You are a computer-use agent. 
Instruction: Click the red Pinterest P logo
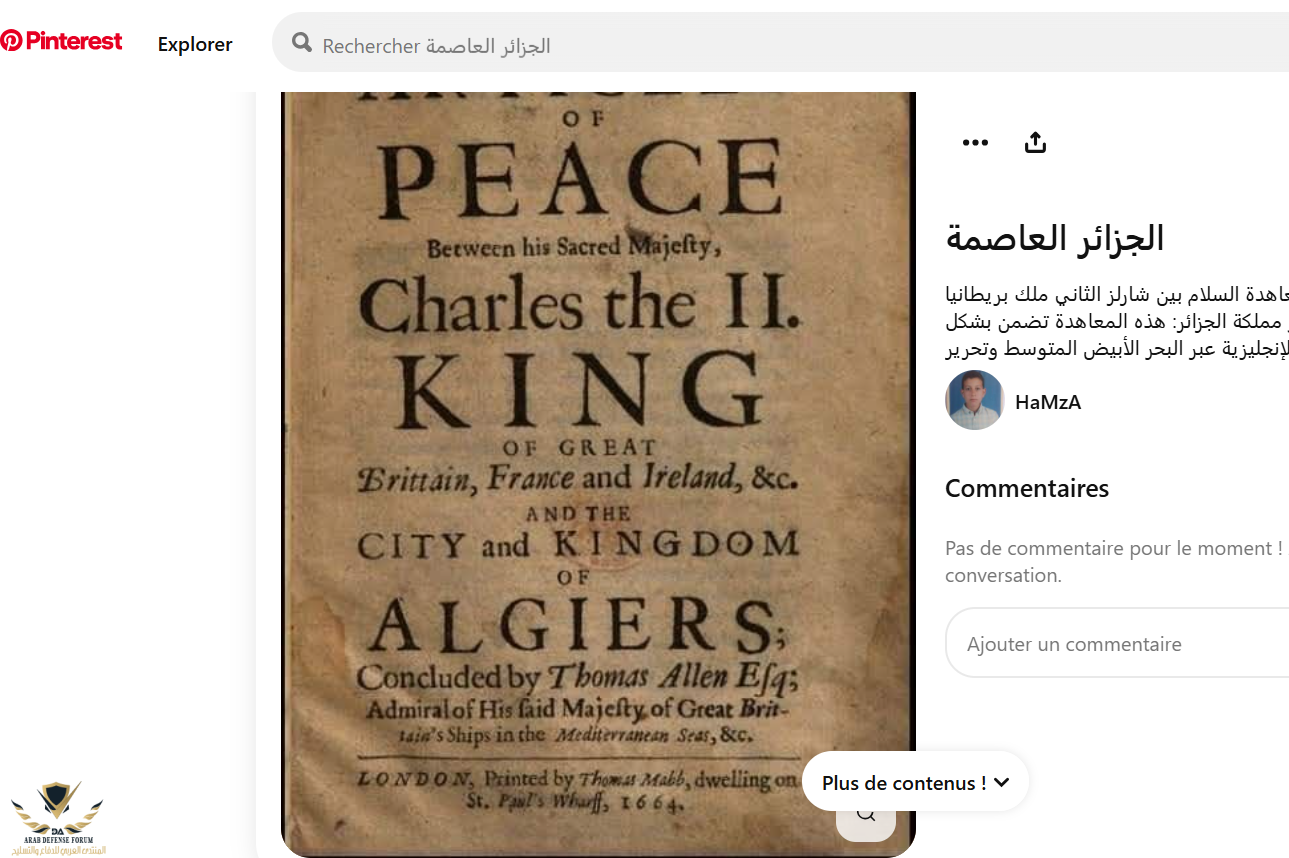coord(11,41)
